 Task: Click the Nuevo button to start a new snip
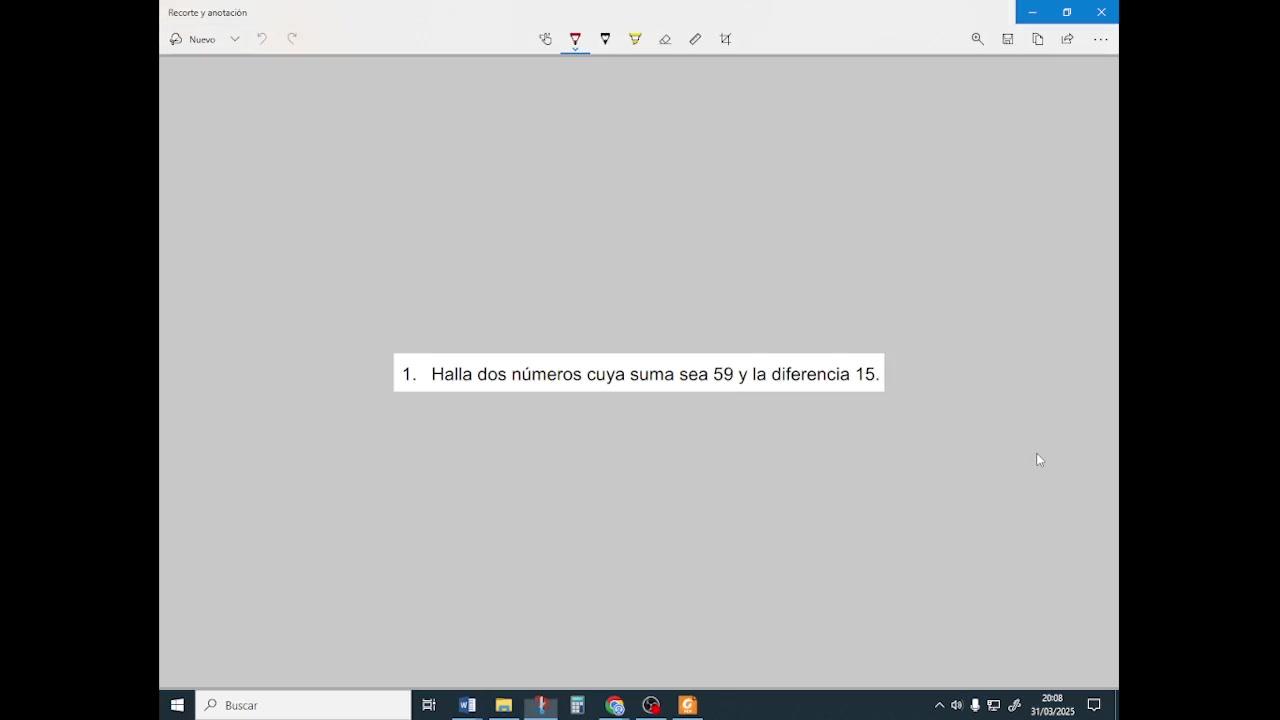pyautogui.click(x=192, y=39)
